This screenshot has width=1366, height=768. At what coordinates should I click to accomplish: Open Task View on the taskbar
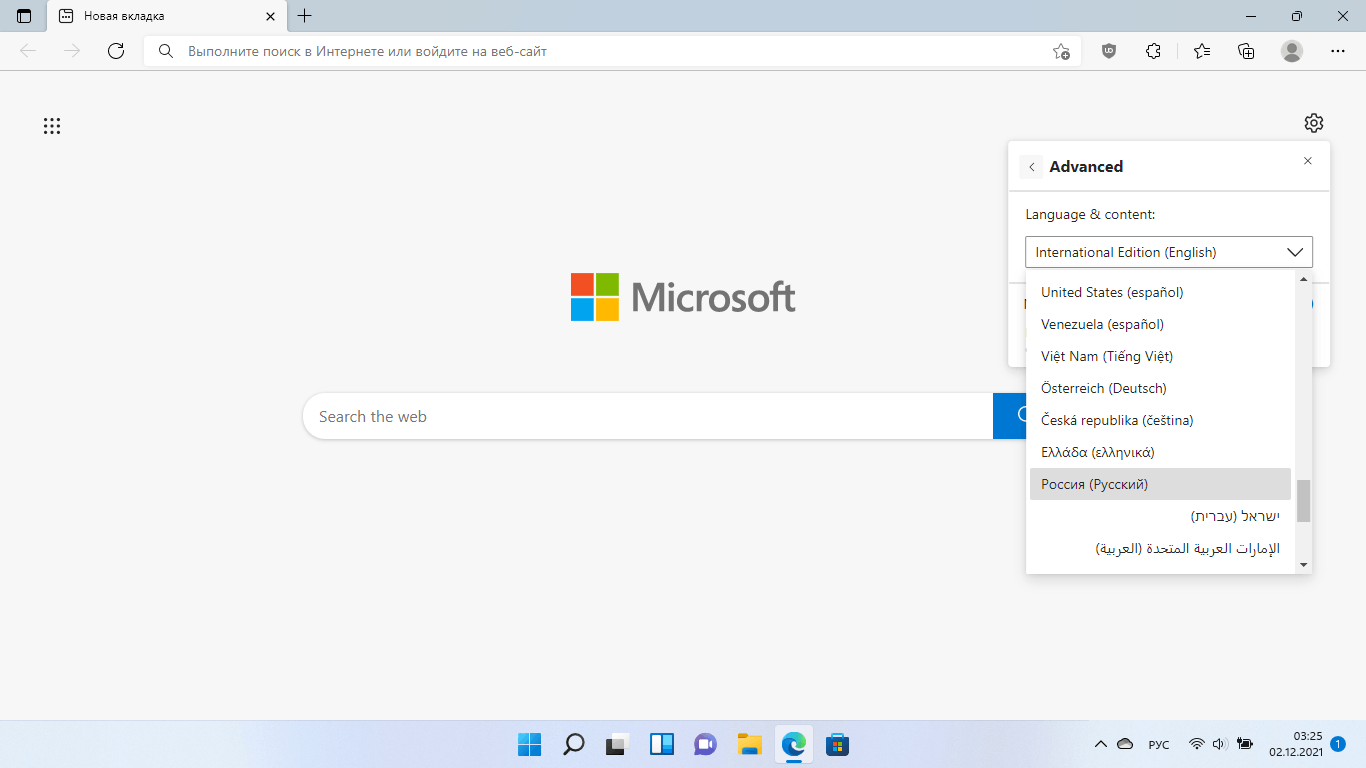pos(617,744)
